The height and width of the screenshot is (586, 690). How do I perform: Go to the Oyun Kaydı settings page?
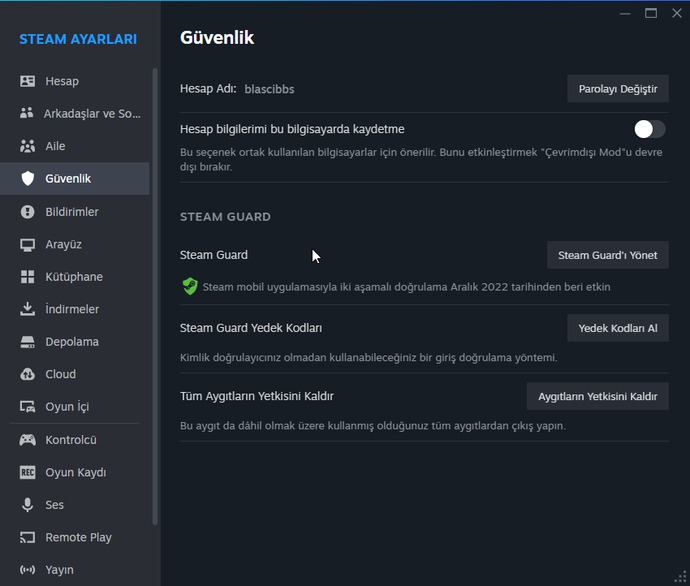75,472
